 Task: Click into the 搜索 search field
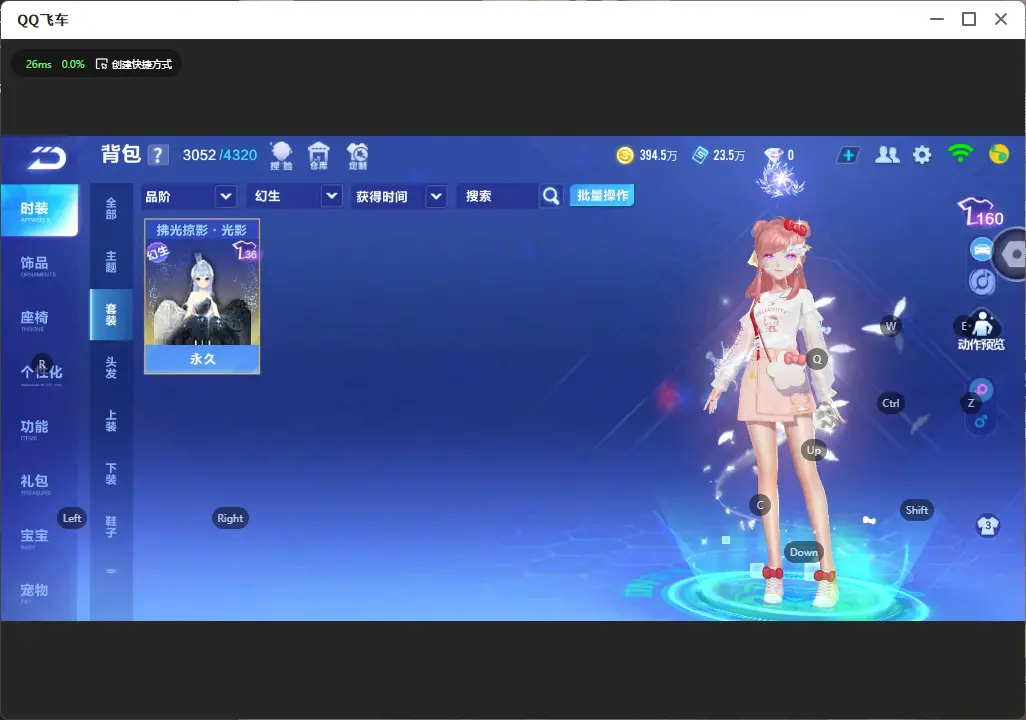point(499,196)
